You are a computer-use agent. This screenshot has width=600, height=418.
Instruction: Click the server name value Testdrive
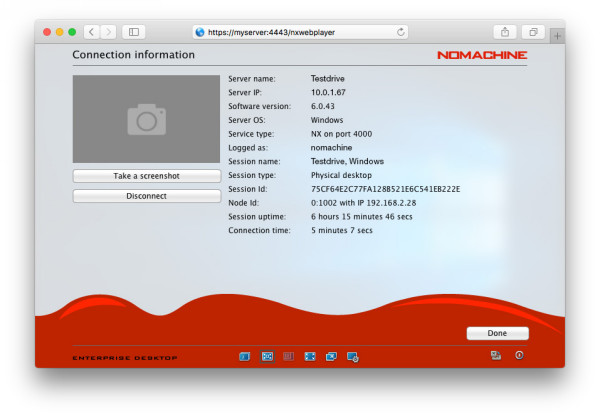pos(328,79)
